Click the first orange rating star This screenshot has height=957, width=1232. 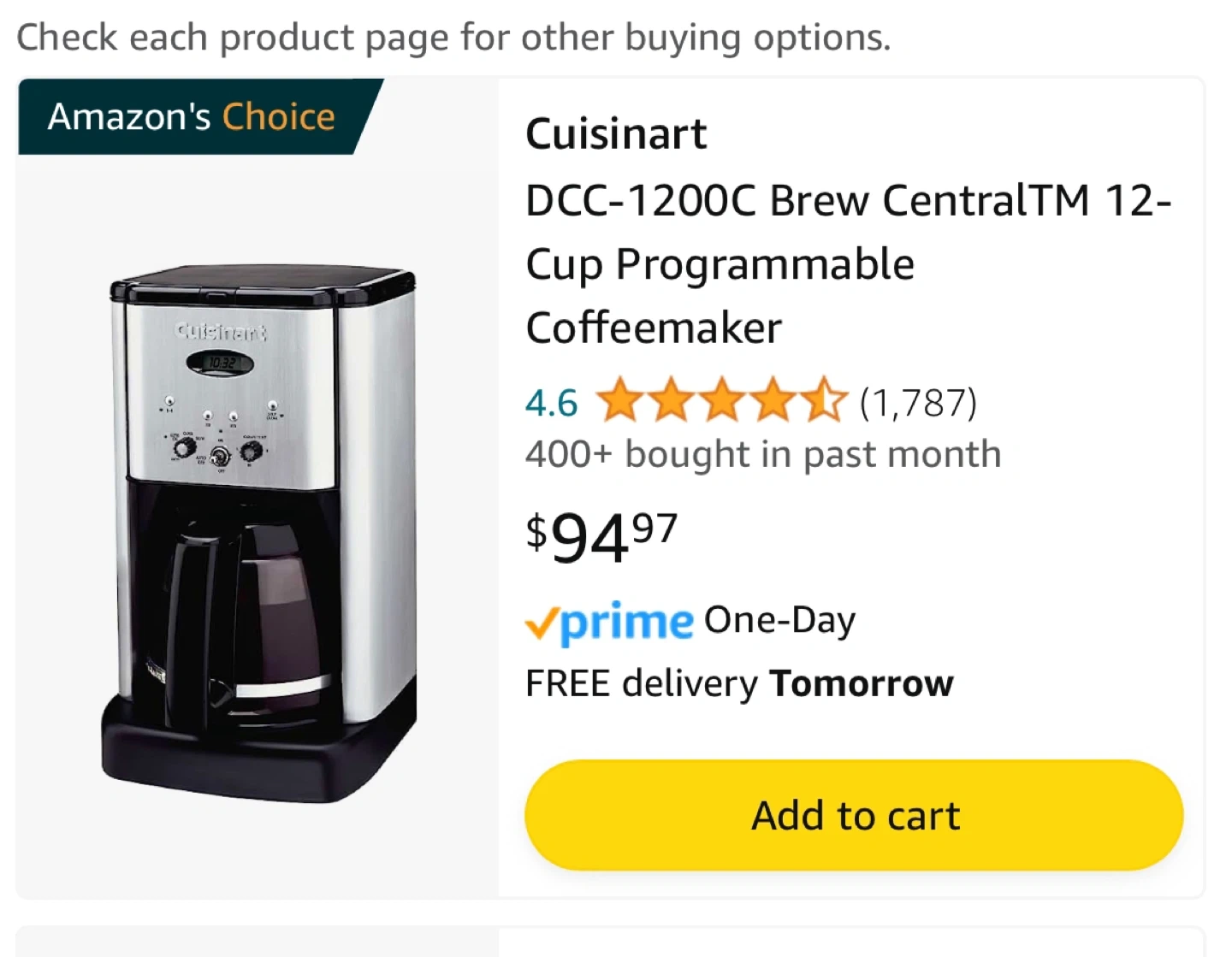[619, 401]
